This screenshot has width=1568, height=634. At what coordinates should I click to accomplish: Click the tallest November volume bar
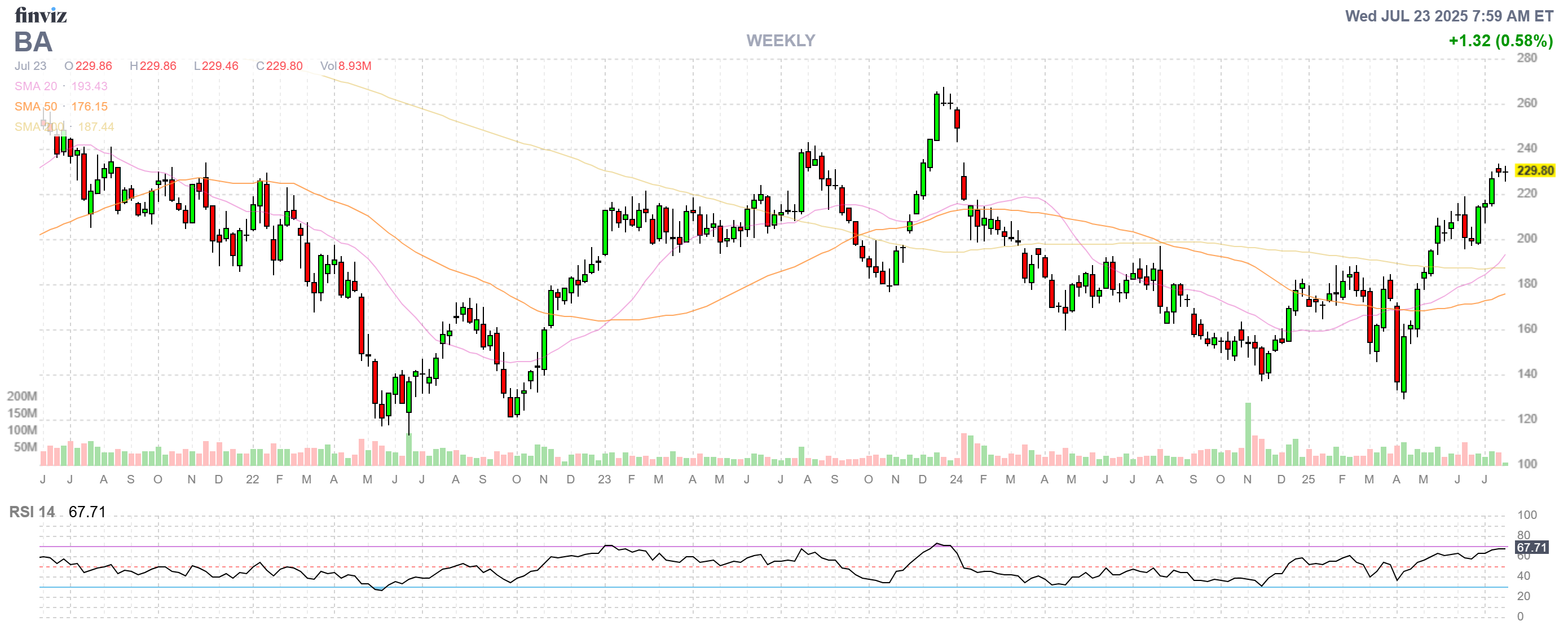pos(1248,433)
